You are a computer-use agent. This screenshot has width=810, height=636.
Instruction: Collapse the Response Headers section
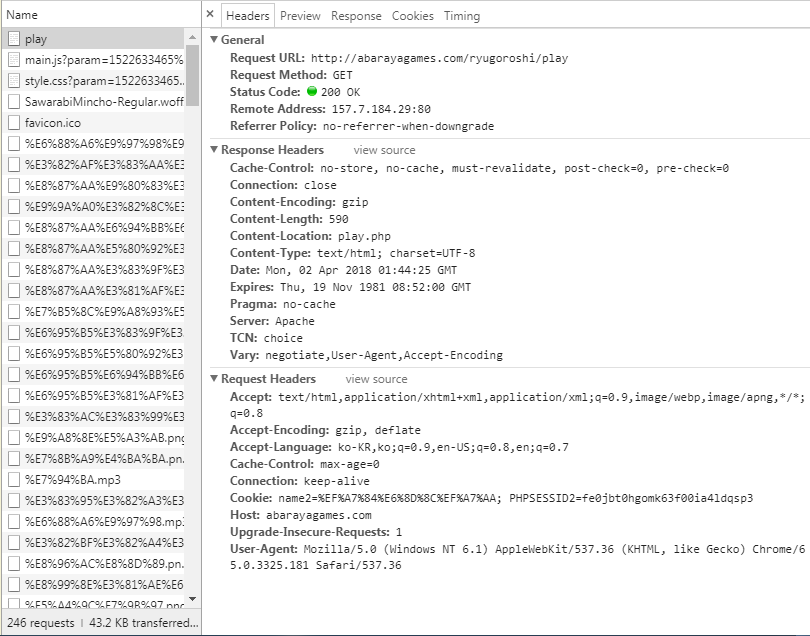coord(214,150)
